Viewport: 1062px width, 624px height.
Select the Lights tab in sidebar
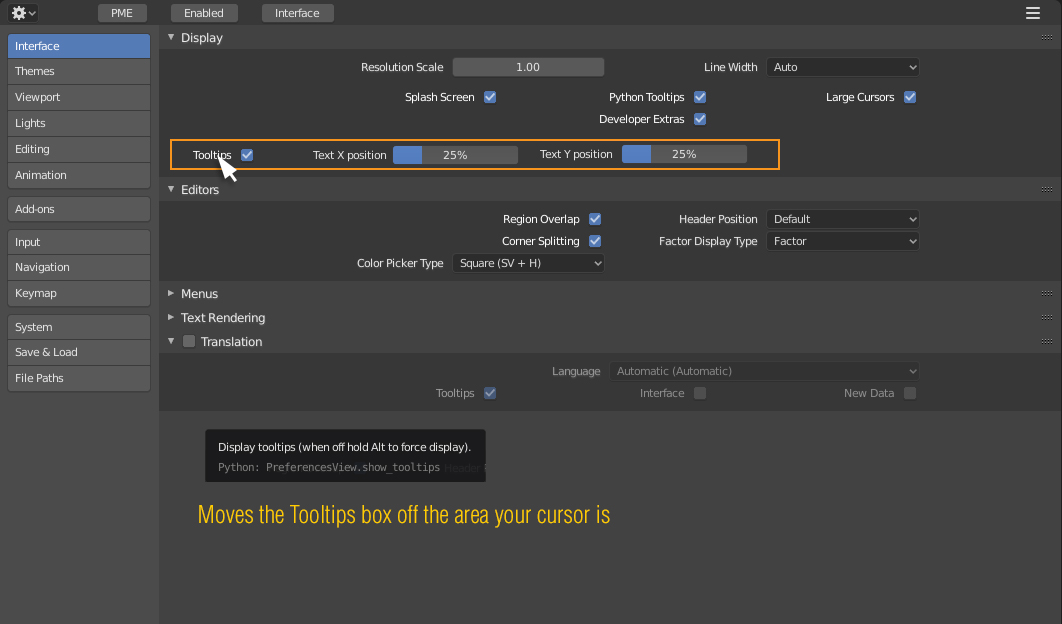coord(79,123)
